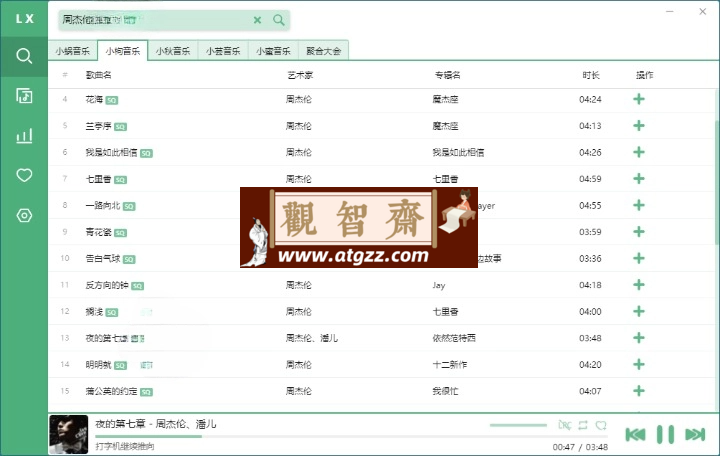Add 明明就 with its plus icon
The image size is (720, 456).
pos(639,365)
